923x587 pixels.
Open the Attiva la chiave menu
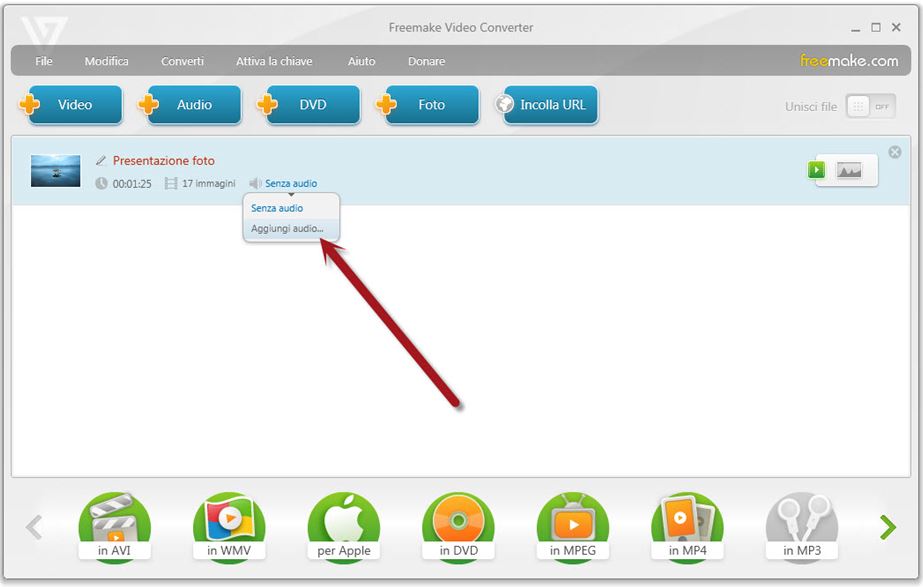pyautogui.click(x=274, y=61)
